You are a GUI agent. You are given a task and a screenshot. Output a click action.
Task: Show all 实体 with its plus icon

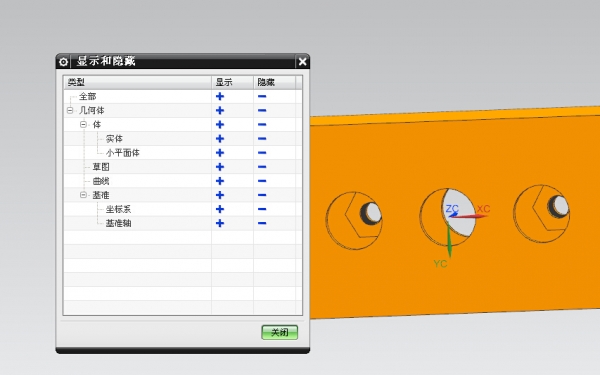tap(220, 139)
